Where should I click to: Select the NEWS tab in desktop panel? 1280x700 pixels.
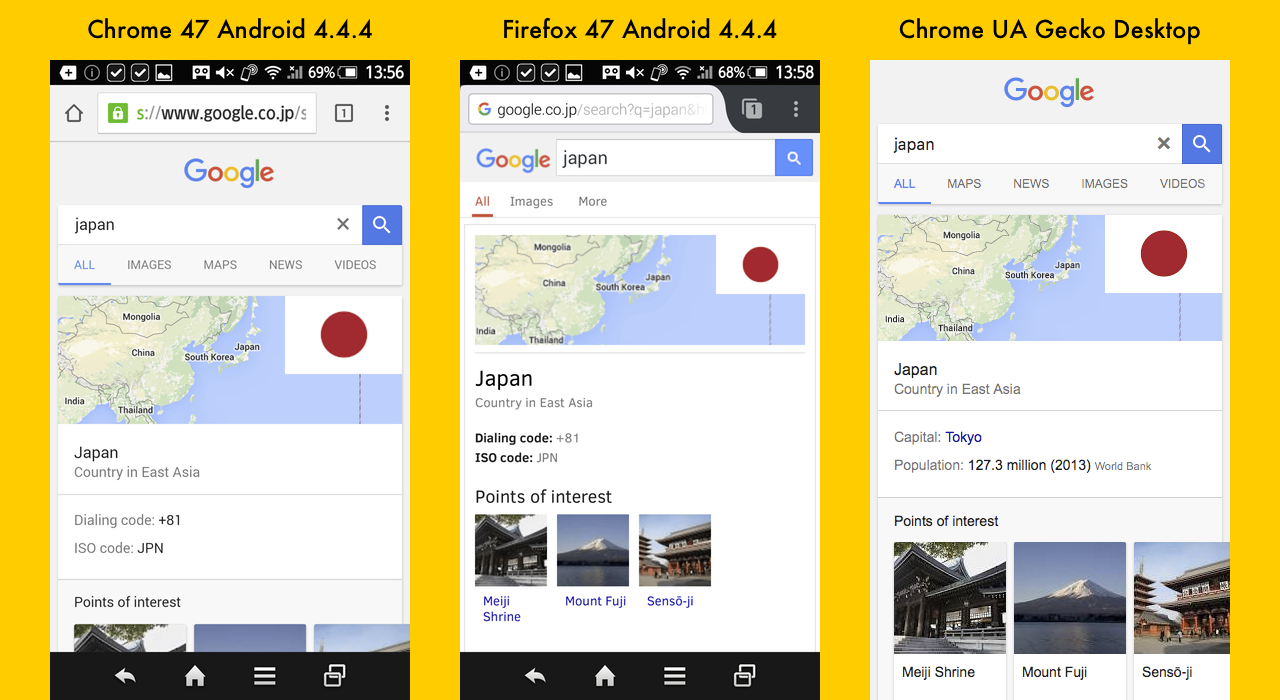point(1031,184)
